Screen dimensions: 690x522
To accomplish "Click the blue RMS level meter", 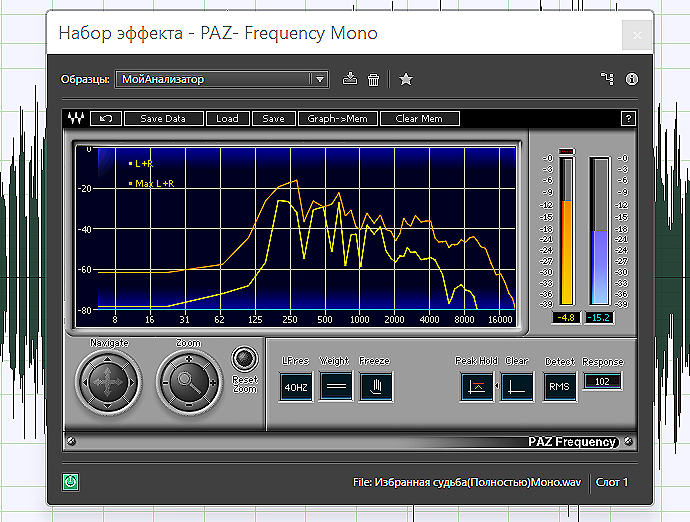I will pyautogui.click(x=599, y=231).
